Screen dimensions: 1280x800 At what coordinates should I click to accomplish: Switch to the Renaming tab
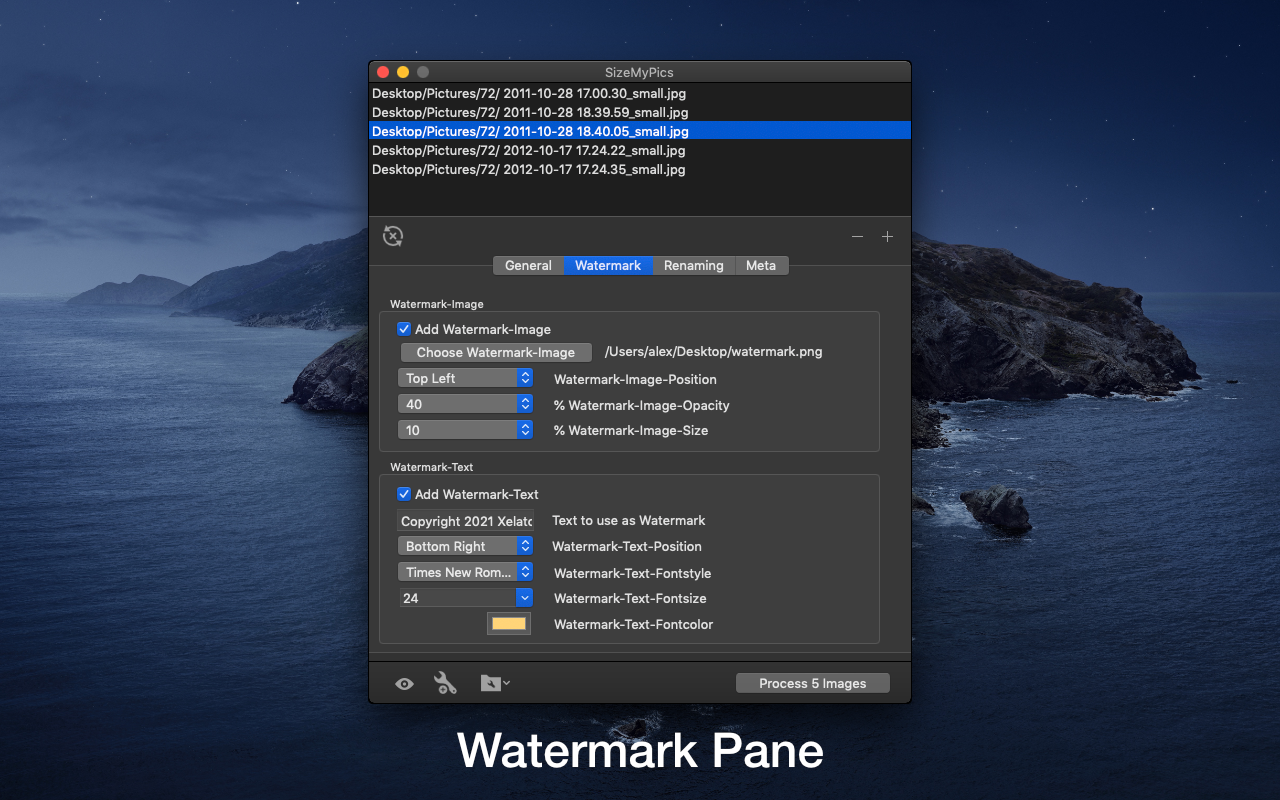pyautogui.click(x=693, y=265)
